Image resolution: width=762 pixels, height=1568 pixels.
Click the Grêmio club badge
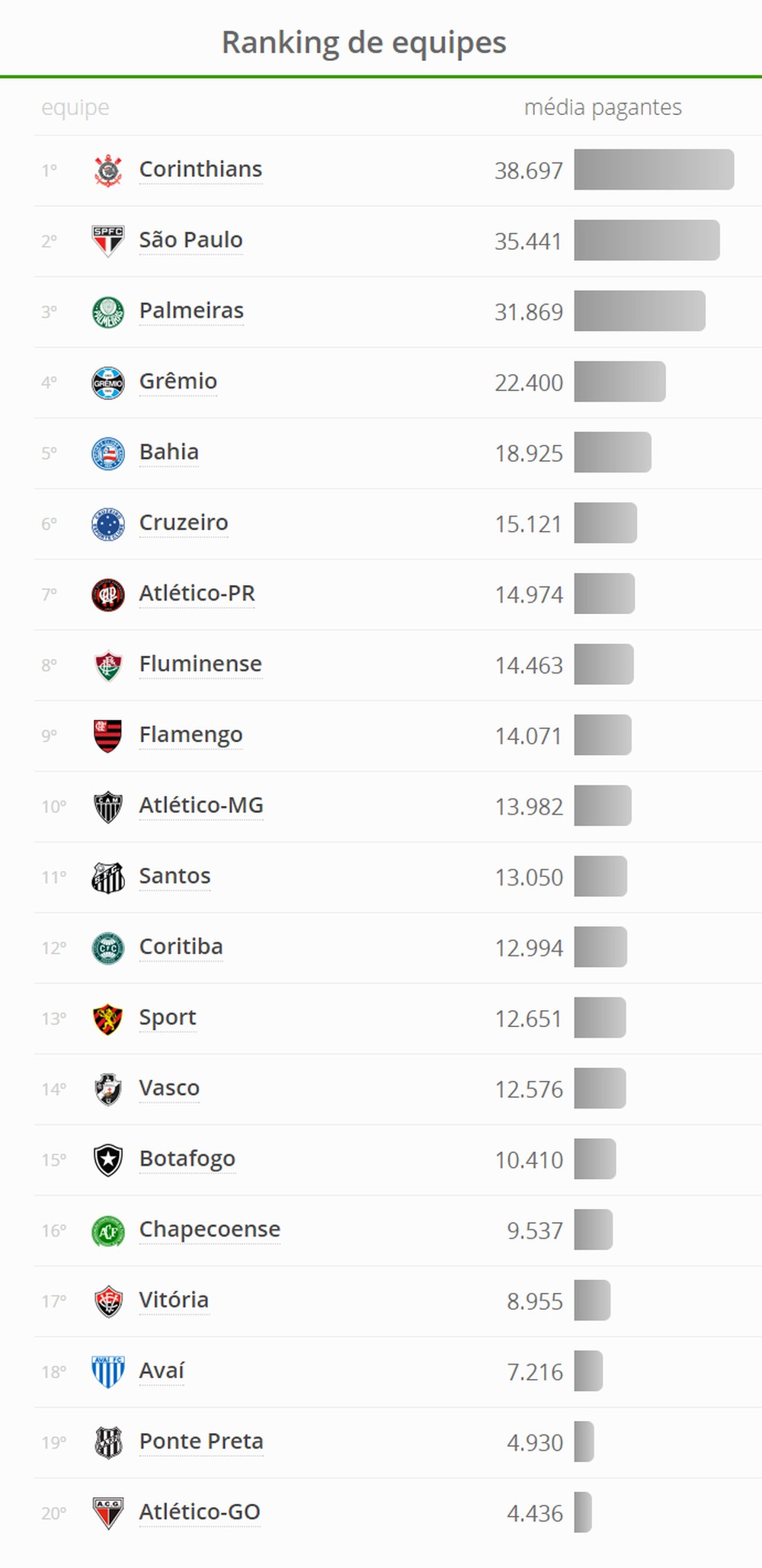click(x=108, y=382)
